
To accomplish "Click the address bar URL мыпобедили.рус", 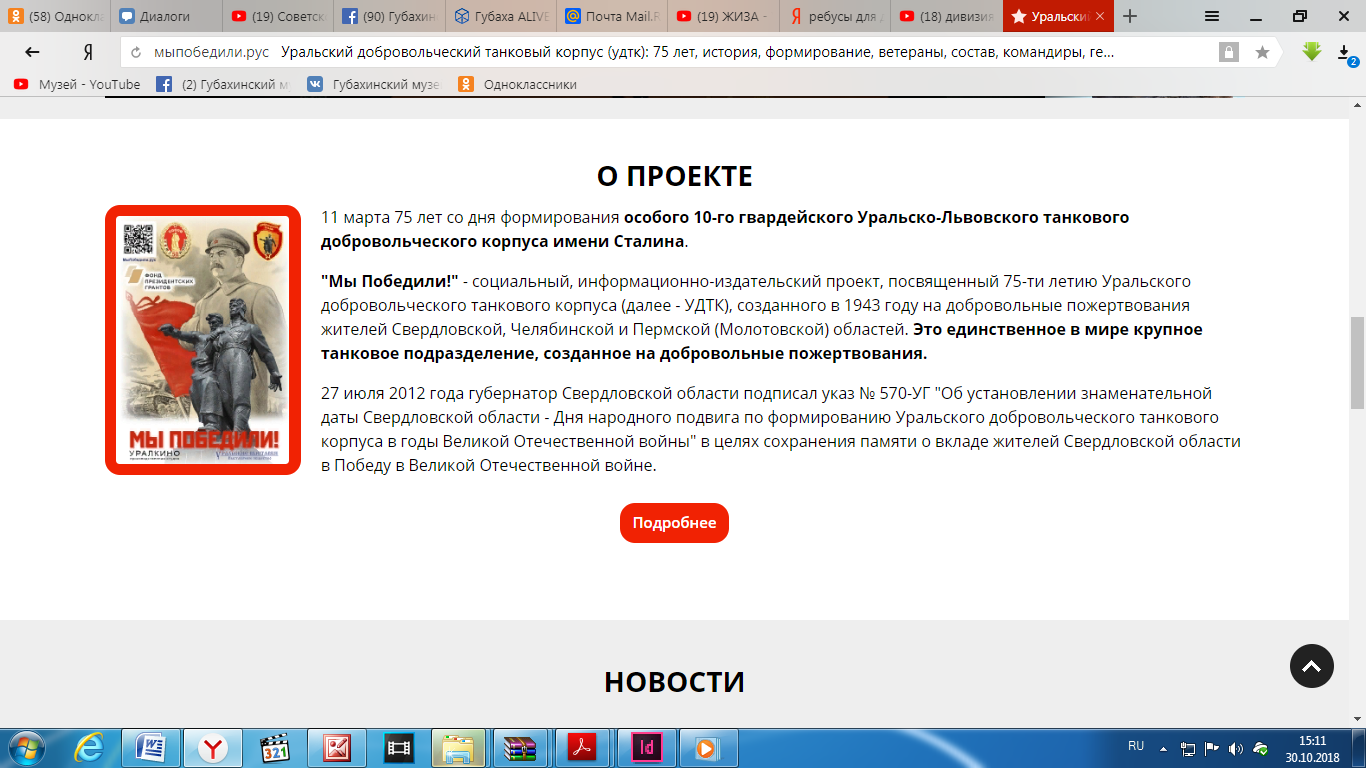I will tap(211, 52).
